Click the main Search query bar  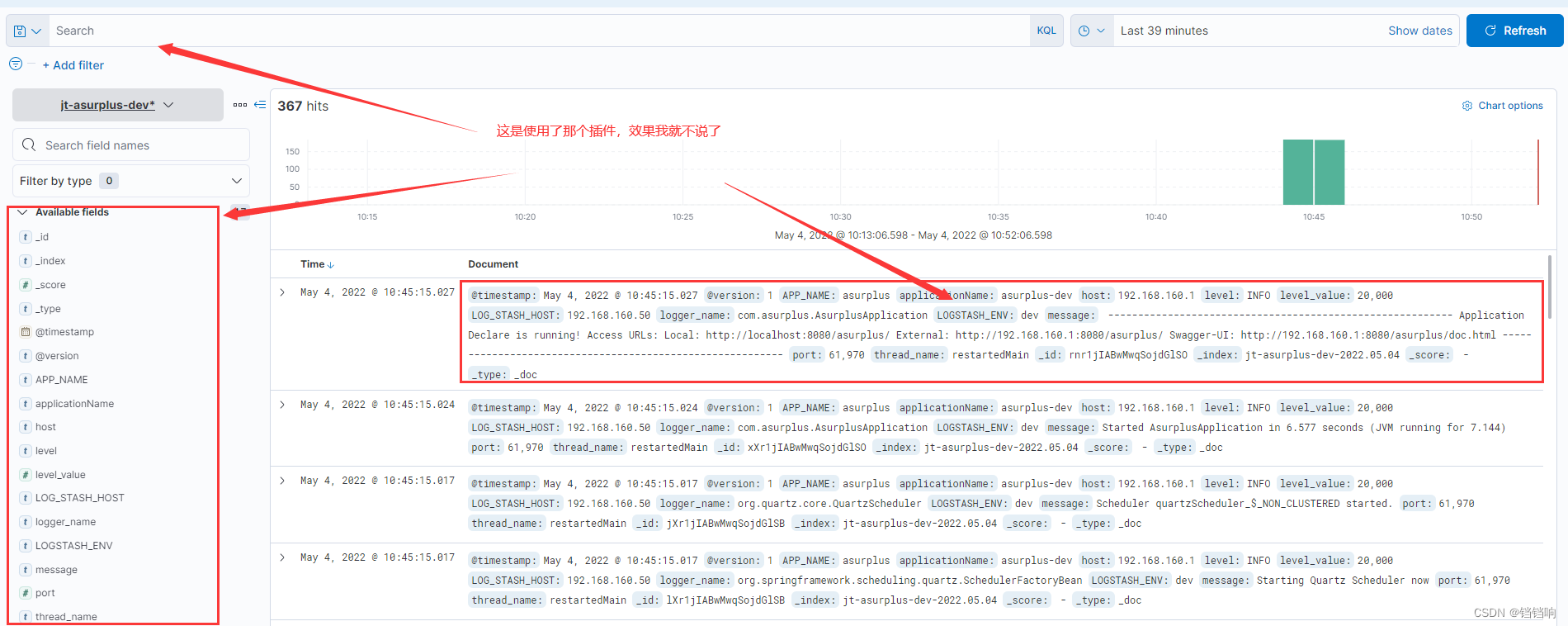tap(539, 31)
